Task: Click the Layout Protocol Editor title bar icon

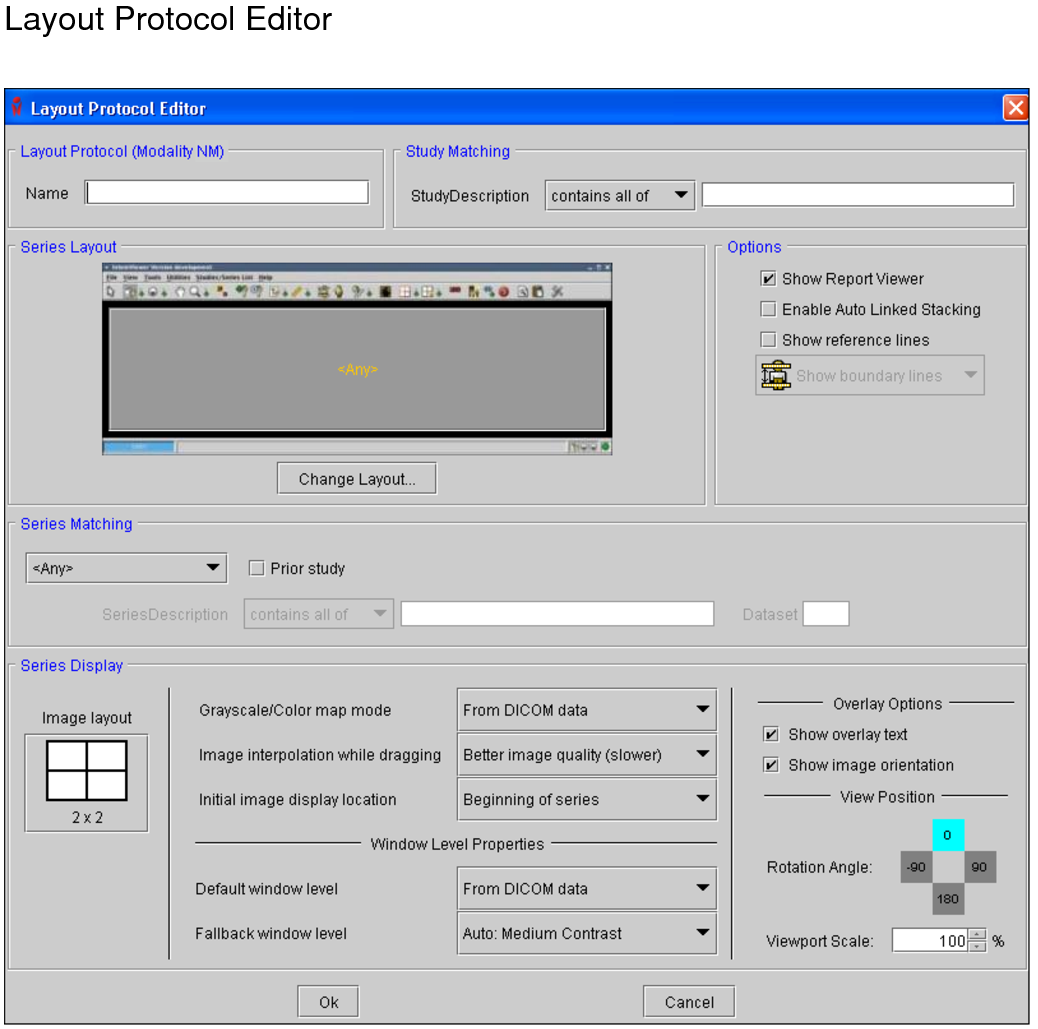Action: [16, 108]
